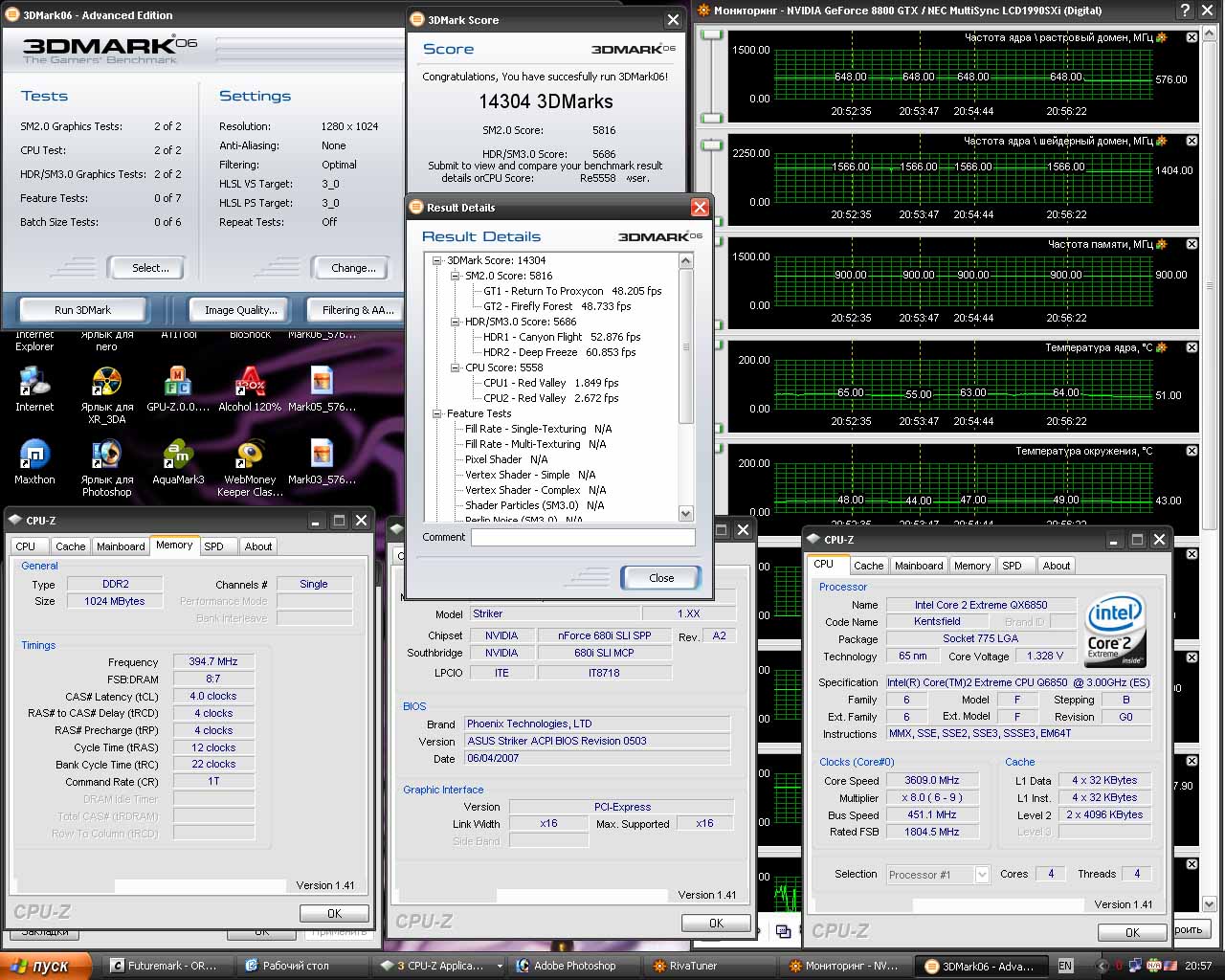This screenshot has width=1225, height=980.
Task: Select the GPU-Z desktop icon
Action: click(x=178, y=390)
